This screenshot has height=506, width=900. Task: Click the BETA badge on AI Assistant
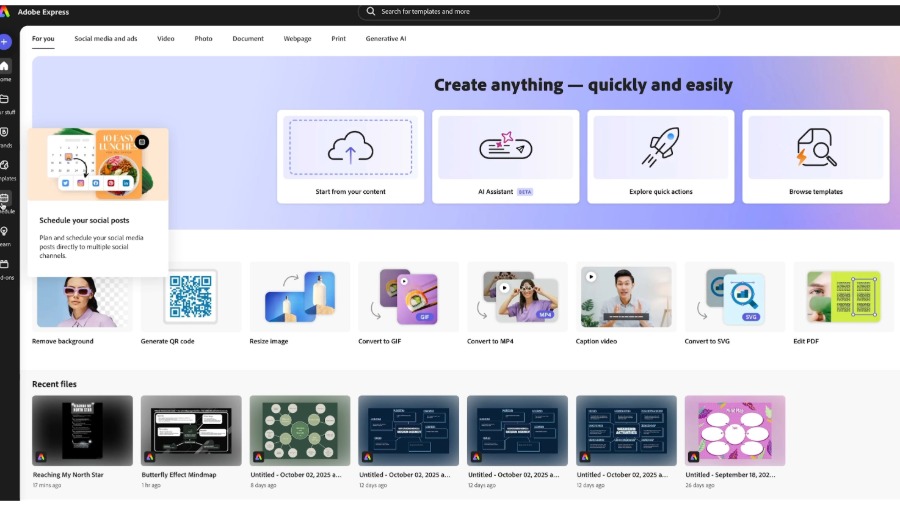[x=525, y=192]
